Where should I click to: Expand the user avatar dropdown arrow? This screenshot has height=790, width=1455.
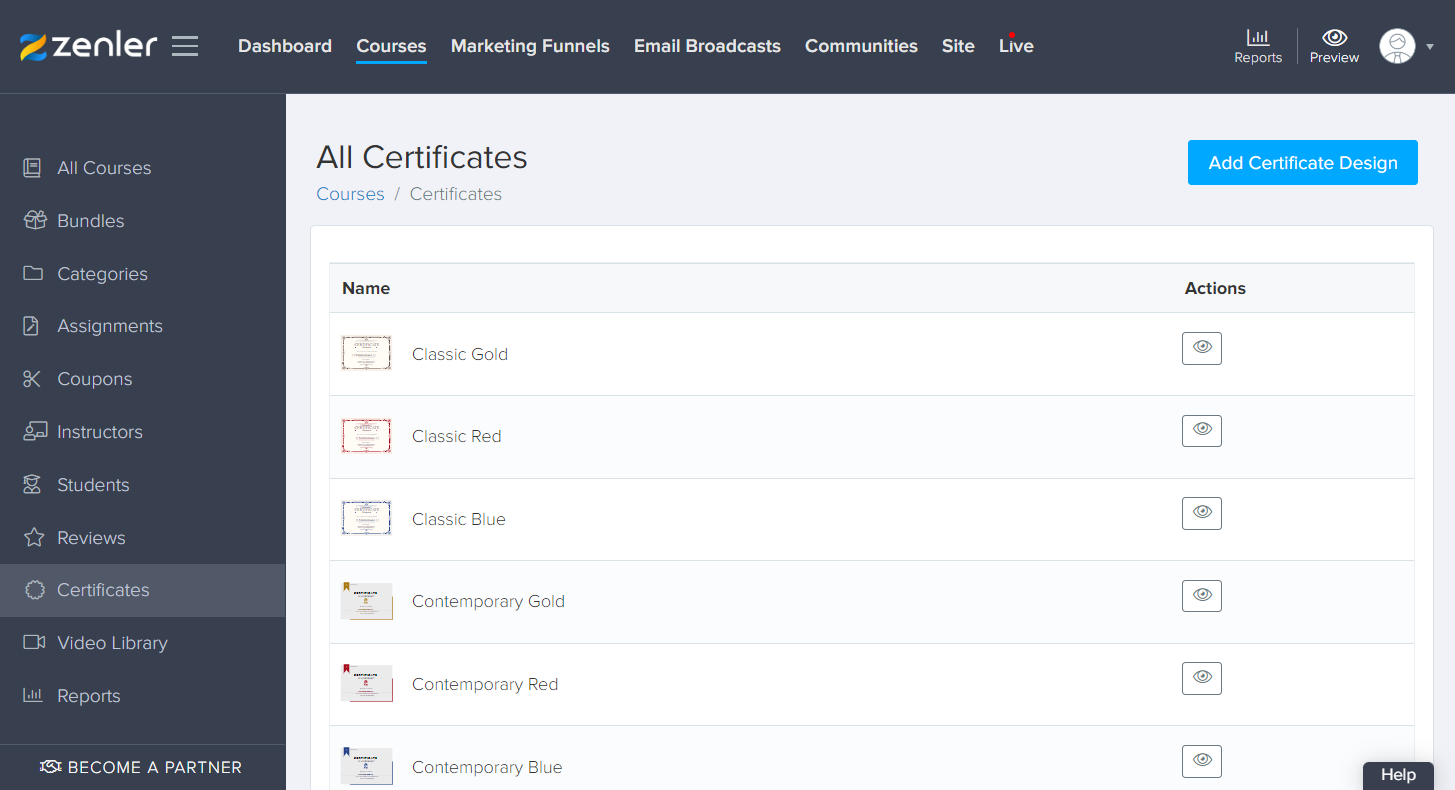coord(1430,47)
